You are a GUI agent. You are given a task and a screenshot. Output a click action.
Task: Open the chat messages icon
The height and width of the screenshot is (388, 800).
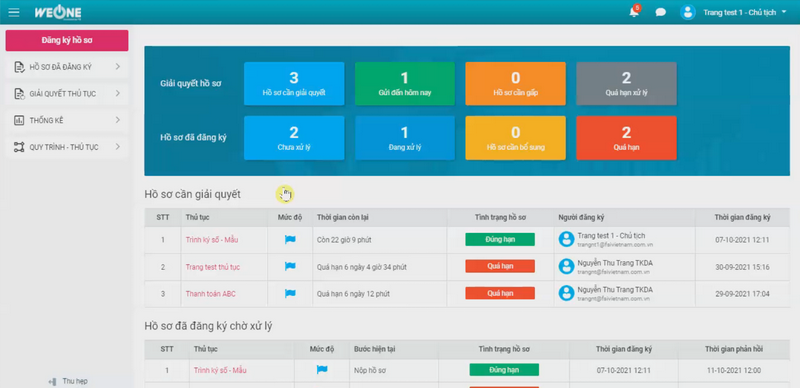point(661,12)
